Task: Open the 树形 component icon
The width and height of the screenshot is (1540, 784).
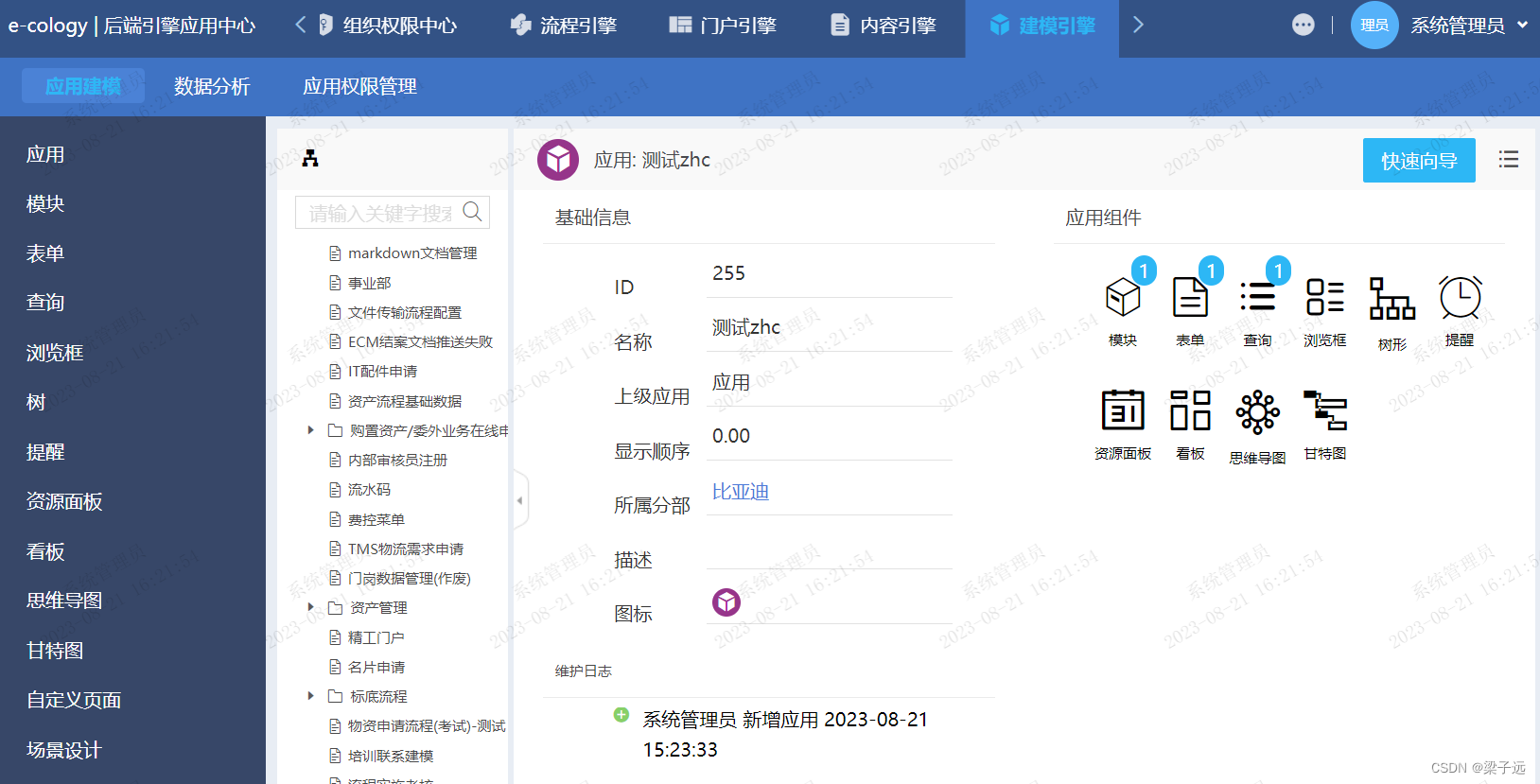Action: [x=1392, y=298]
